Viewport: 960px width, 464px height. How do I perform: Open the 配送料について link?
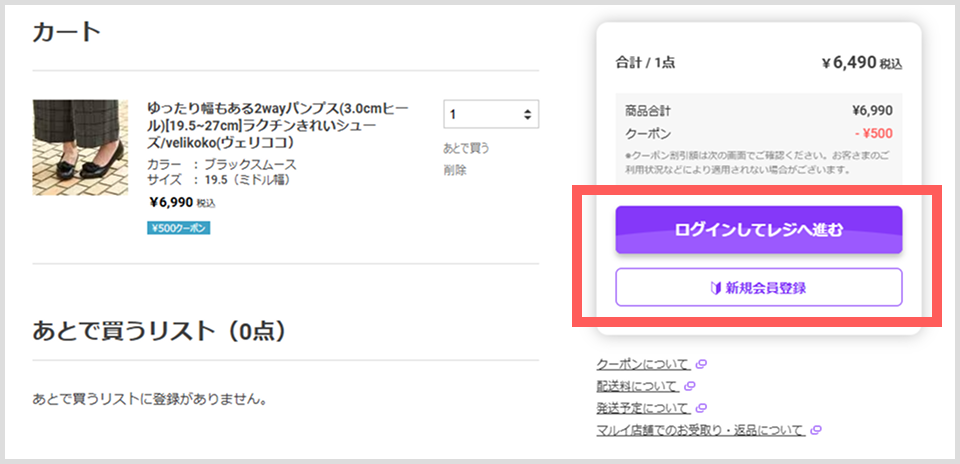[x=637, y=386]
